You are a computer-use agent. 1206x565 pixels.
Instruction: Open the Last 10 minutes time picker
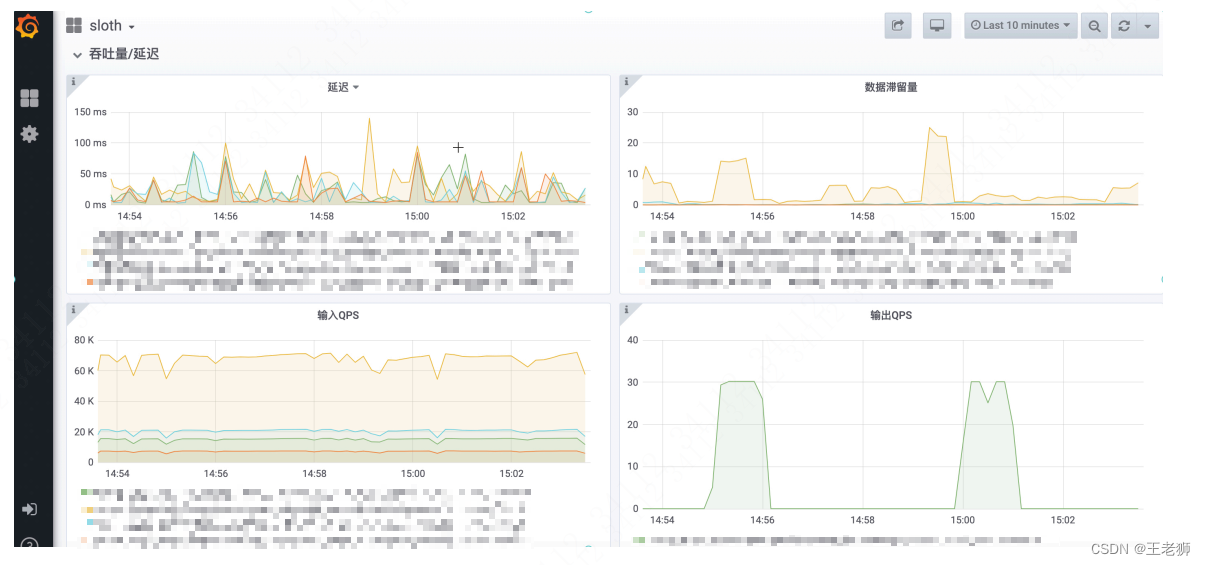coord(1021,26)
